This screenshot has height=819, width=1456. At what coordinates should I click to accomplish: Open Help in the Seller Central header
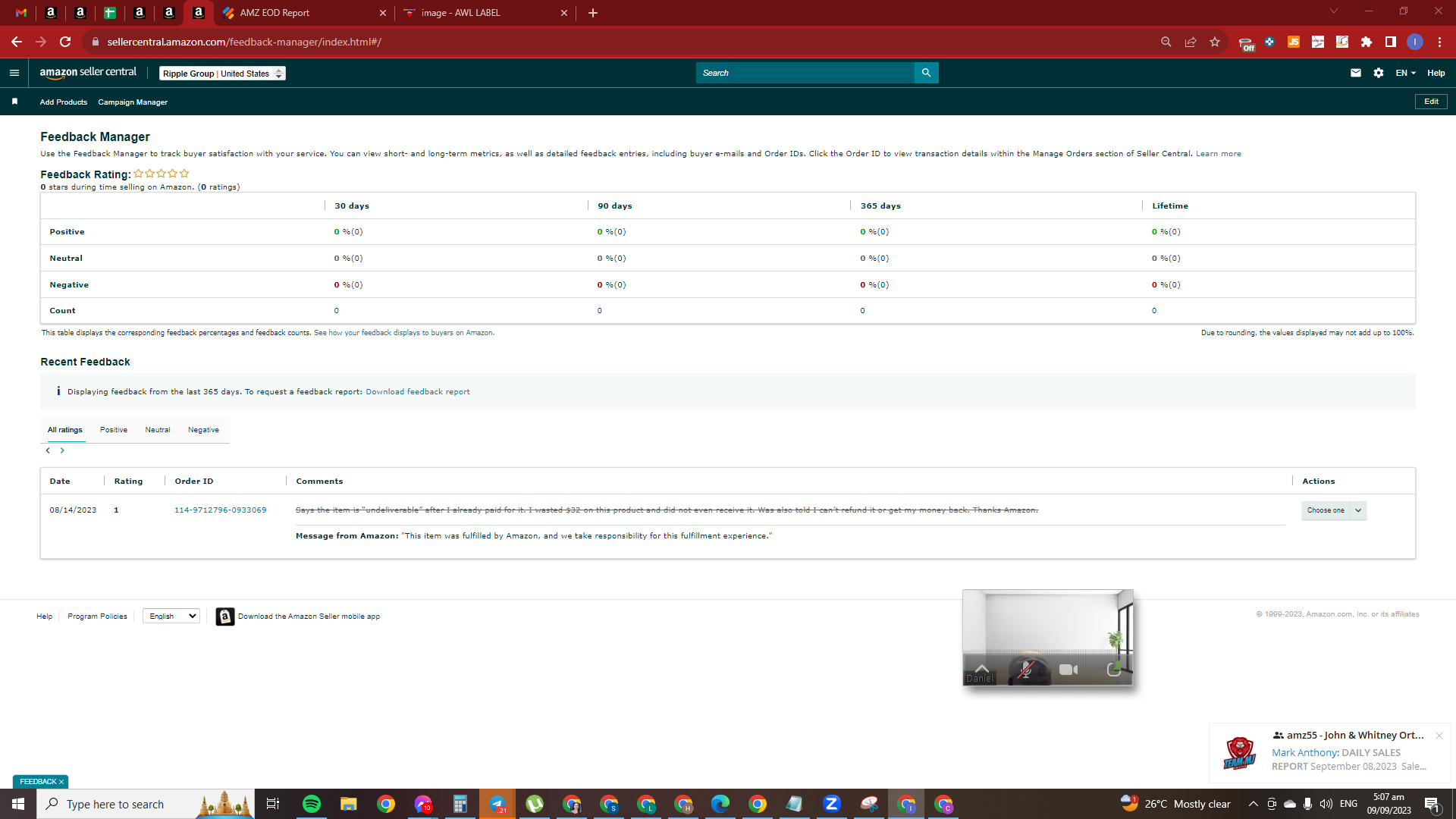(x=1436, y=73)
